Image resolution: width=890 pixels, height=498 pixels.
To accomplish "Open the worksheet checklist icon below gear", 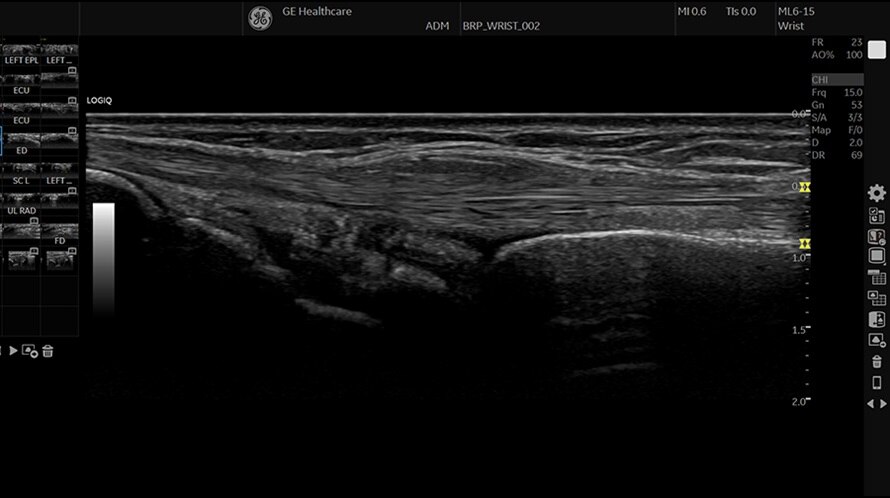I will pos(876,216).
